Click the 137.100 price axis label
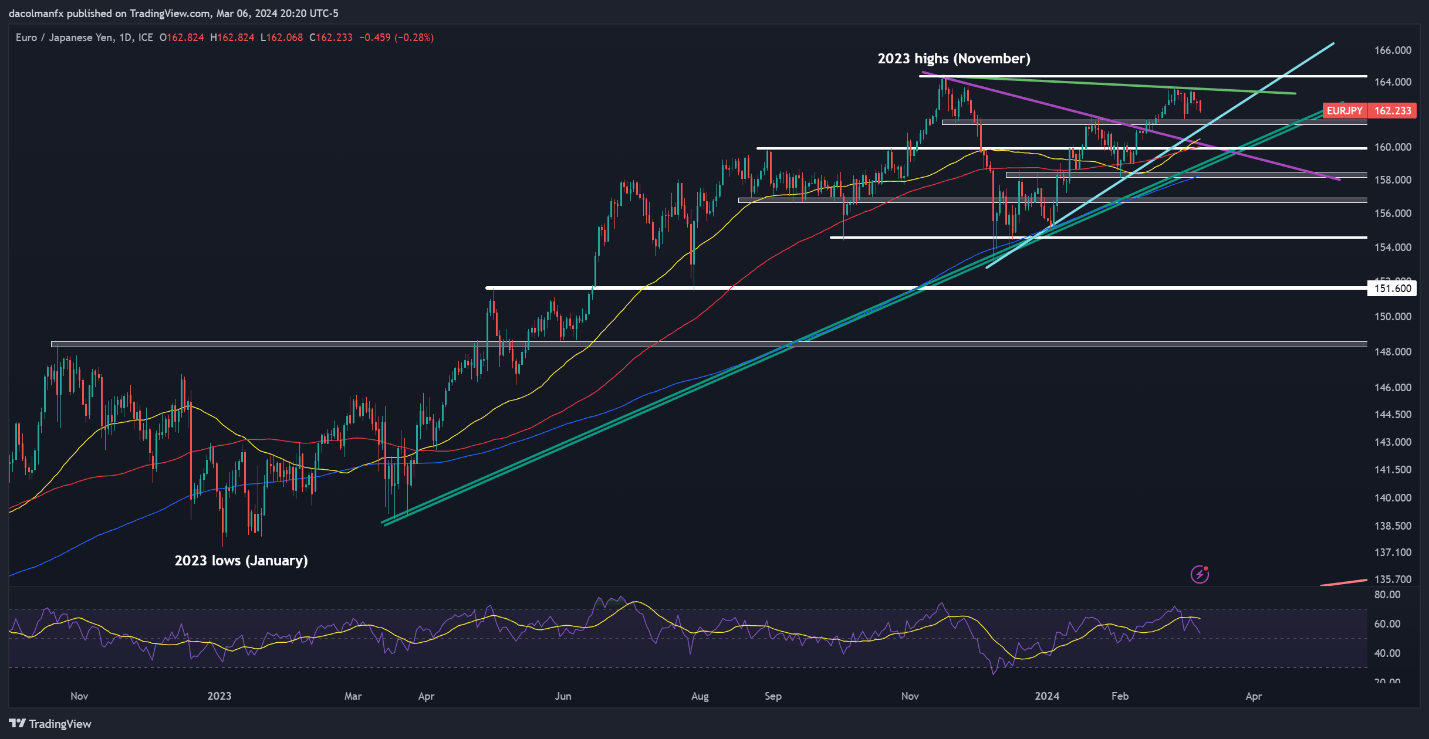 coord(1393,553)
